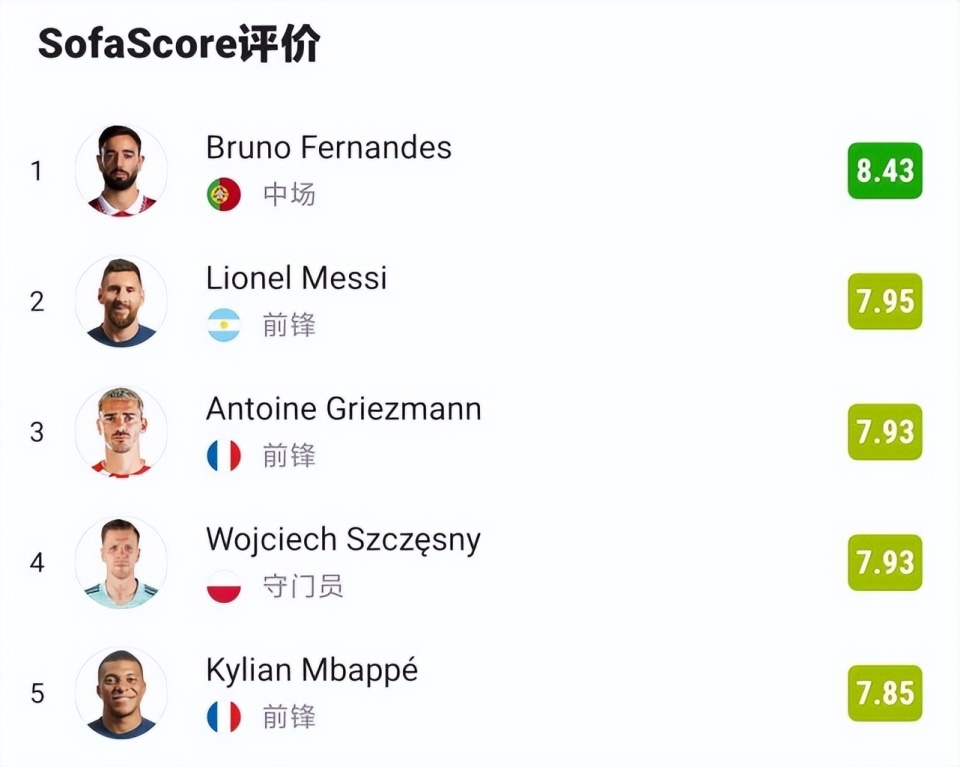The height and width of the screenshot is (767, 960).
Task: Open the Kylian Mbappé player name
Action: [x=312, y=671]
